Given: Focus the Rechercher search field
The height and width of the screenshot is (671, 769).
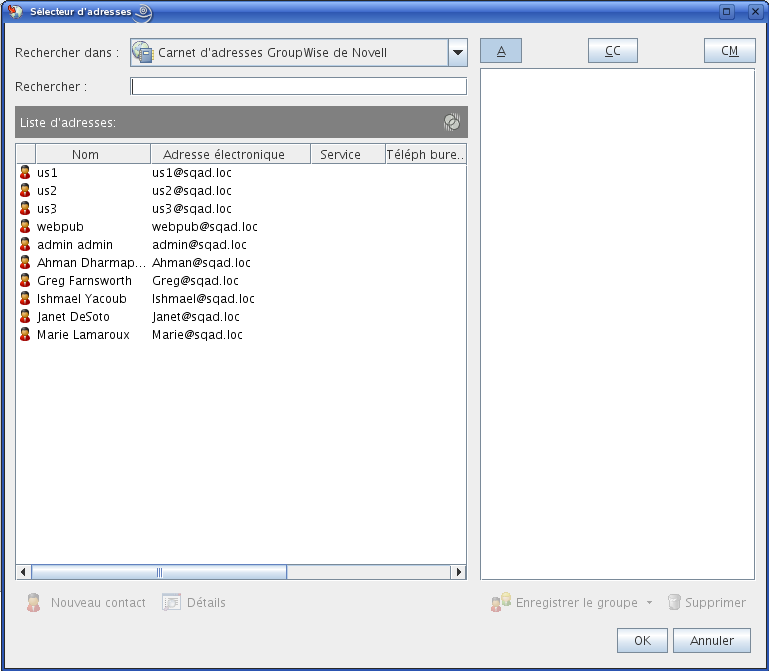Looking at the screenshot, I should point(299,86).
